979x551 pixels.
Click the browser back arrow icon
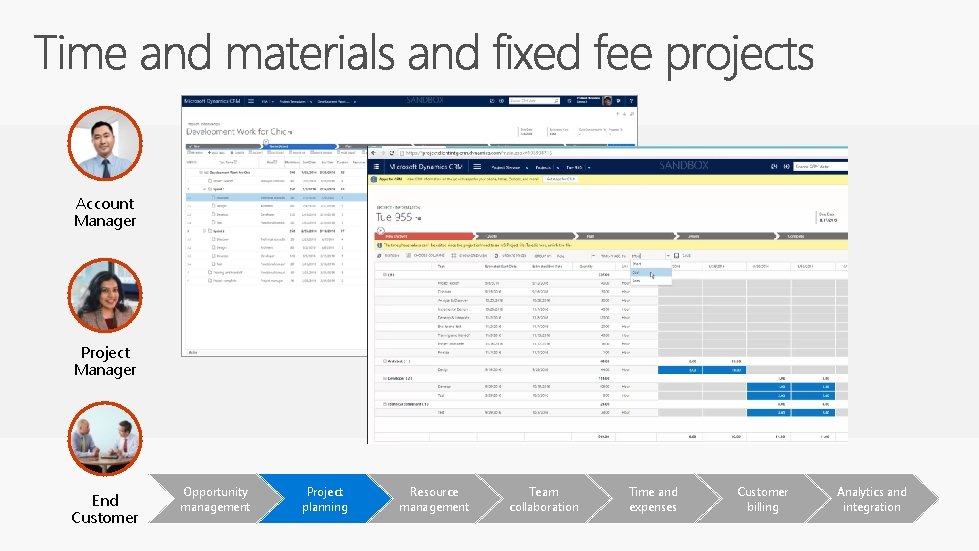click(373, 153)
